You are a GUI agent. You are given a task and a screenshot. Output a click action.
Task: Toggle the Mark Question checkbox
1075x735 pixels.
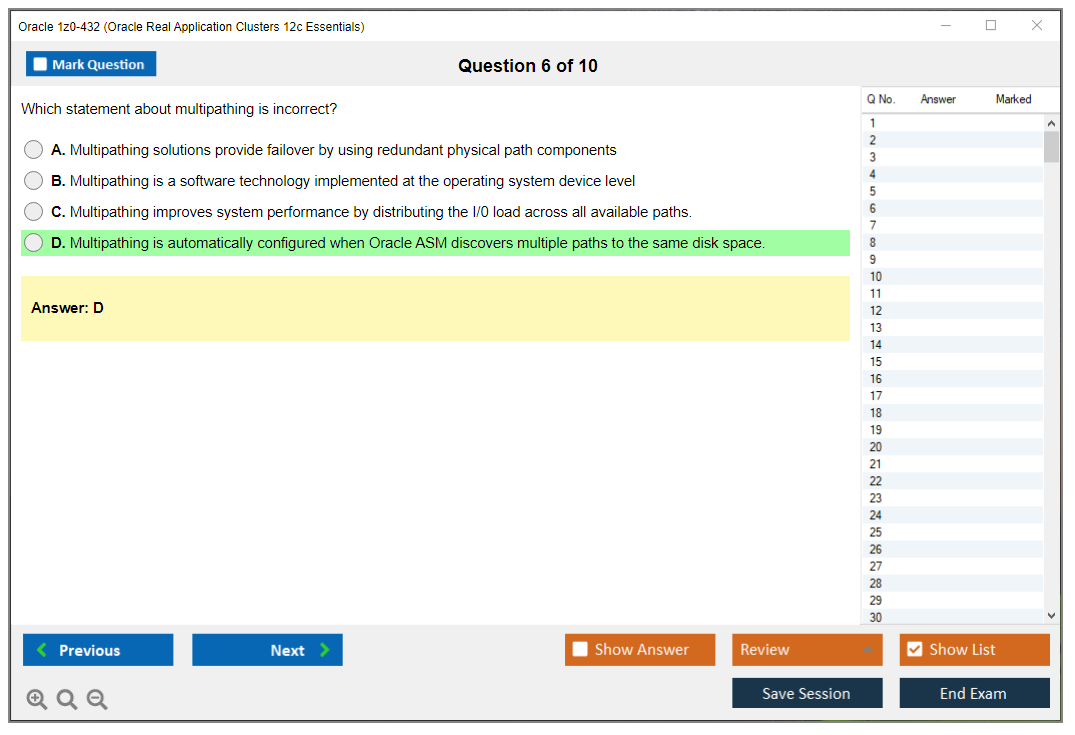41,65
